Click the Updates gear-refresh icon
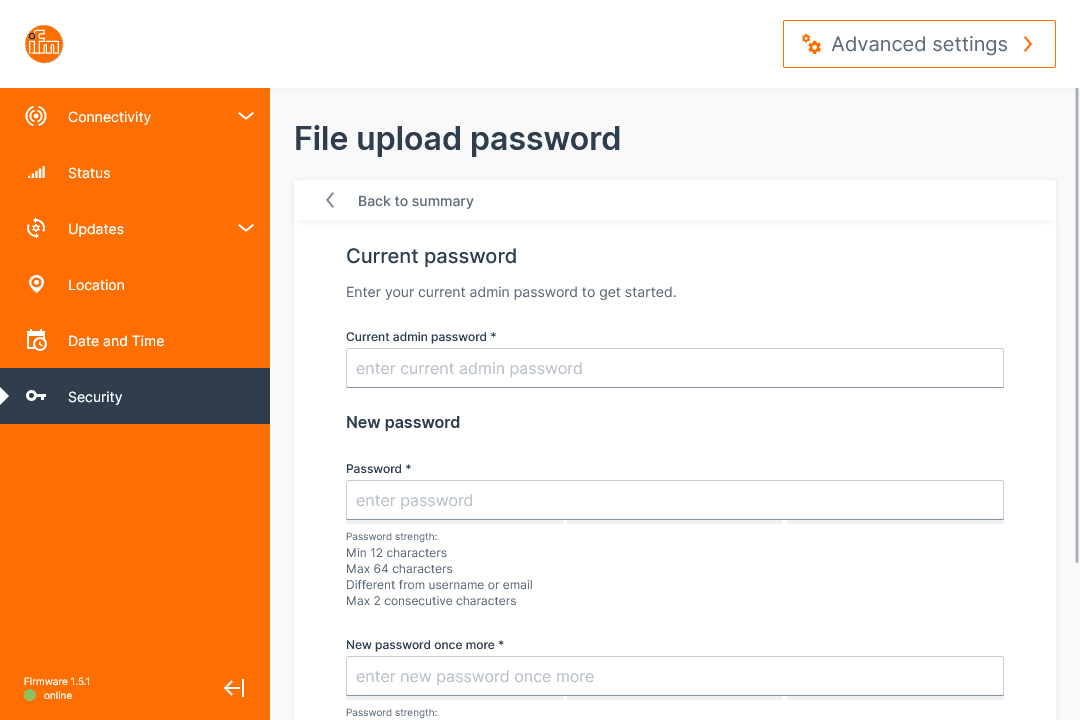 (x=36, y=229)
